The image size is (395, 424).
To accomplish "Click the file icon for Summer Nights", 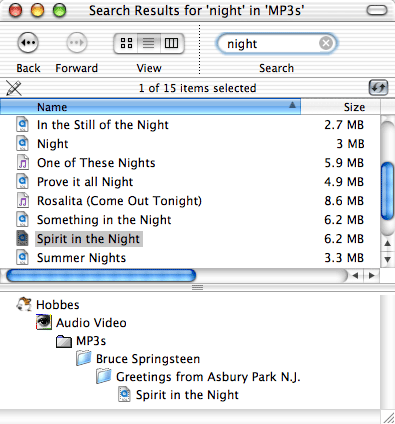I will pyautogui.click(x=22, y=258).
